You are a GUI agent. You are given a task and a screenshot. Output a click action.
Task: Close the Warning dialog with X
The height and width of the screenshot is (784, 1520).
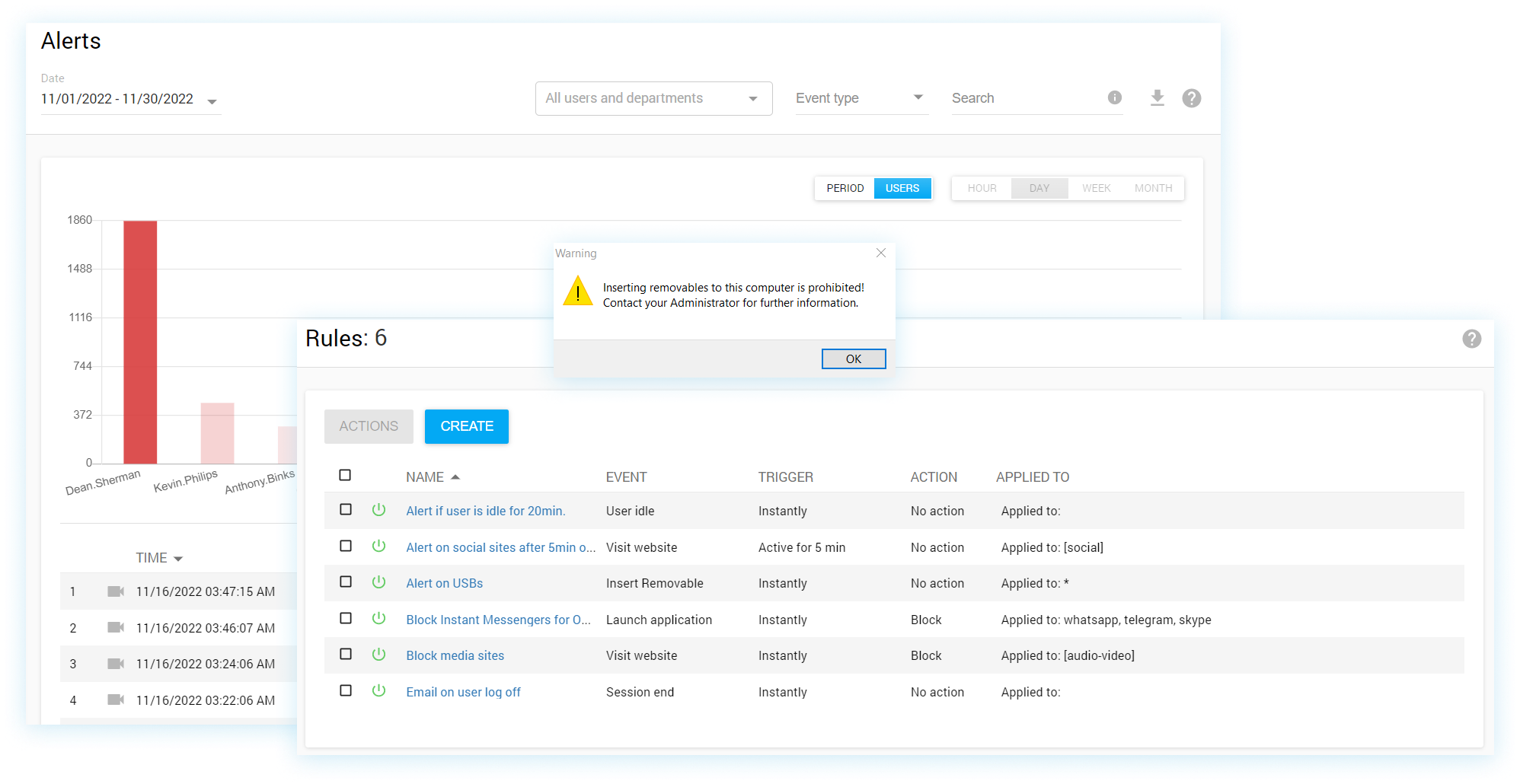880,253
